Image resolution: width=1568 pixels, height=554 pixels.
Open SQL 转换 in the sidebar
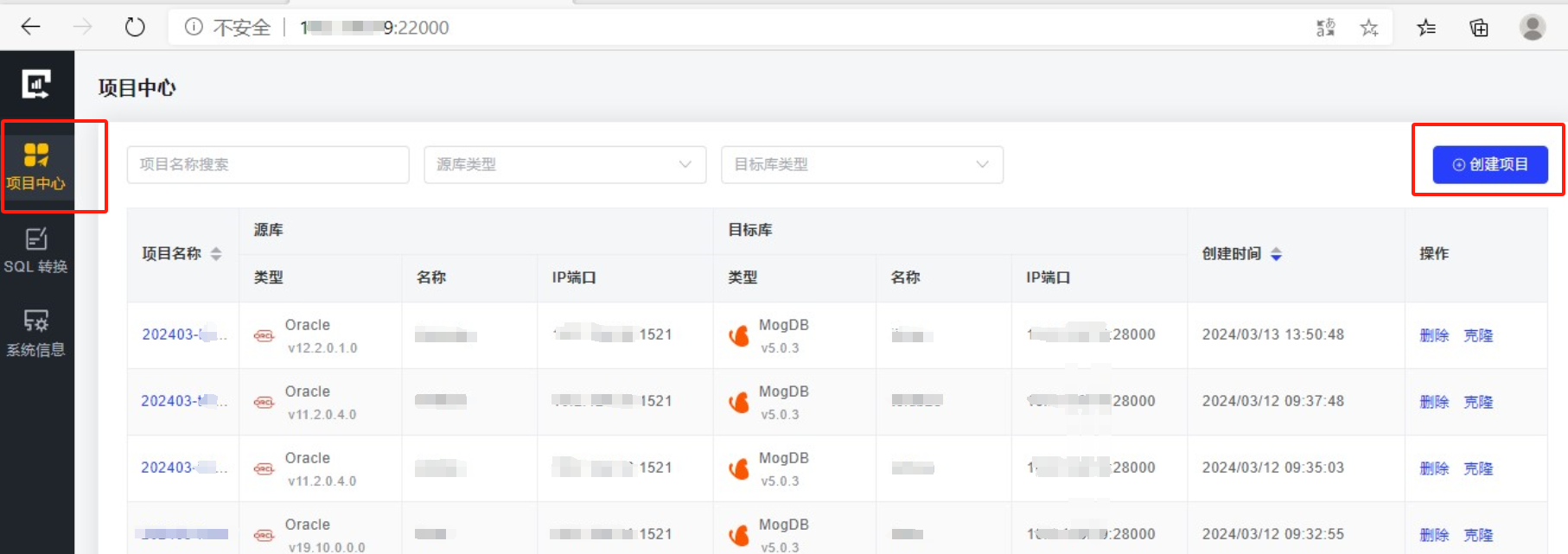coord(36,251)
